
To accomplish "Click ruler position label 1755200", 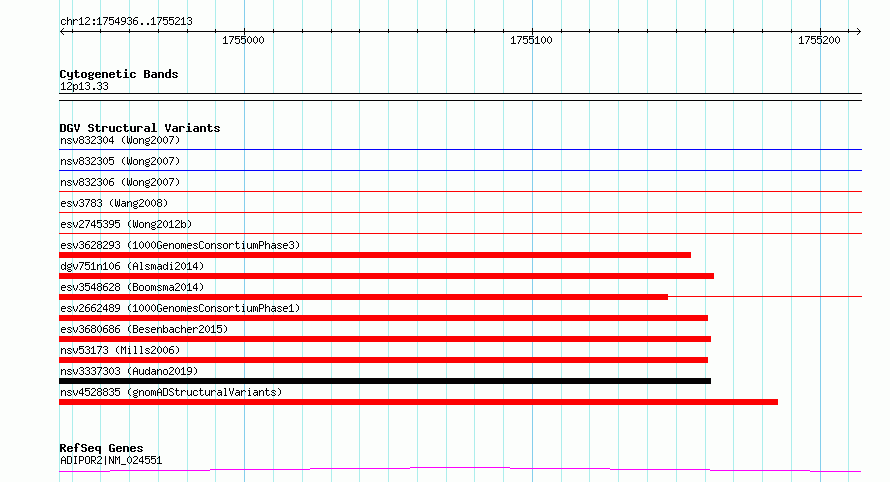I will 818,40.
